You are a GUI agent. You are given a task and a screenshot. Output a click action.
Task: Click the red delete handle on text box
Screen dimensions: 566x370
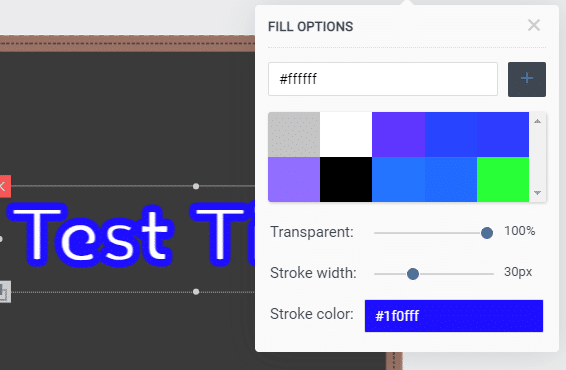point(5,186)
